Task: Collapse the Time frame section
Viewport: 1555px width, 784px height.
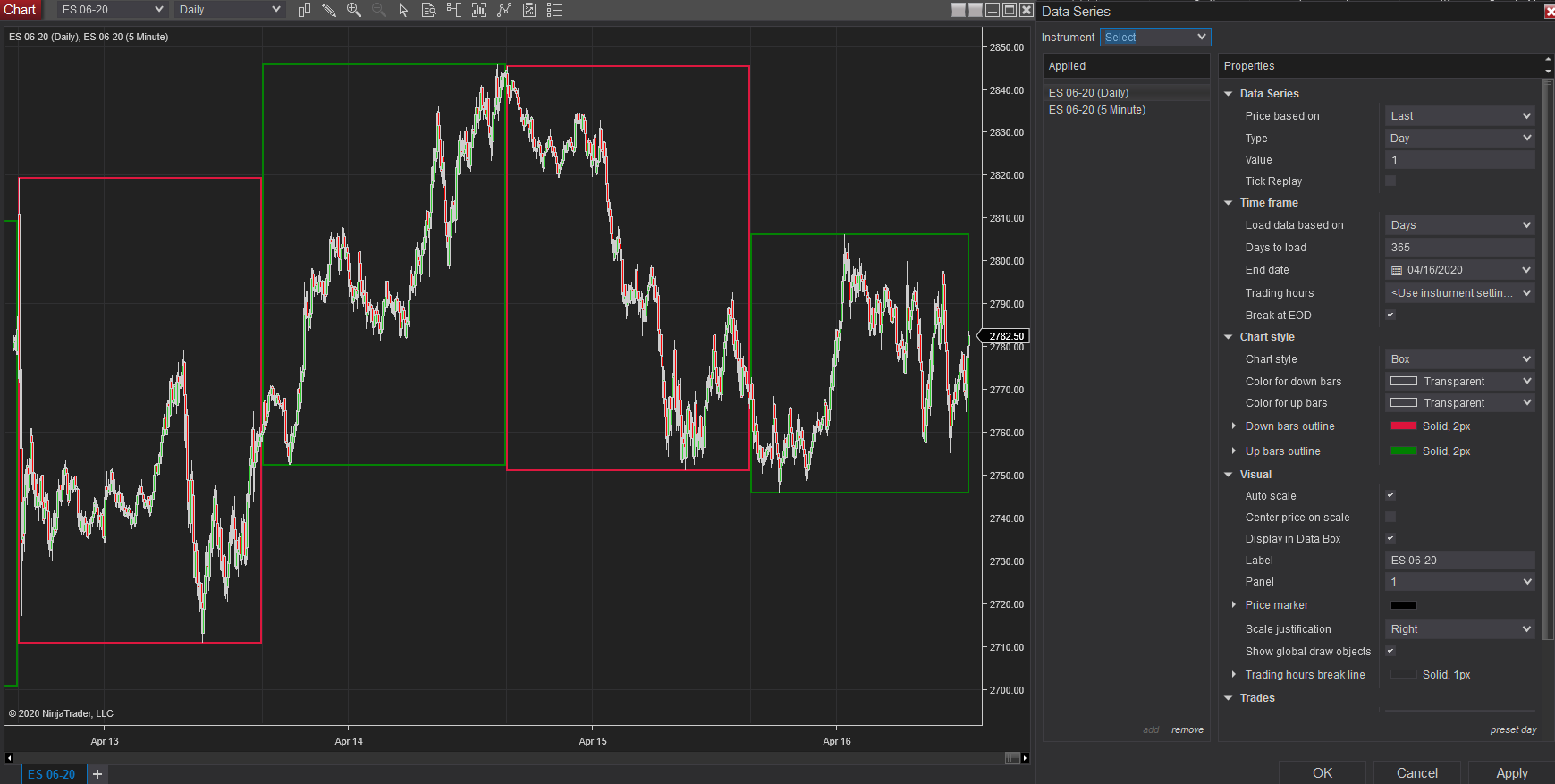Action: 1229,203
